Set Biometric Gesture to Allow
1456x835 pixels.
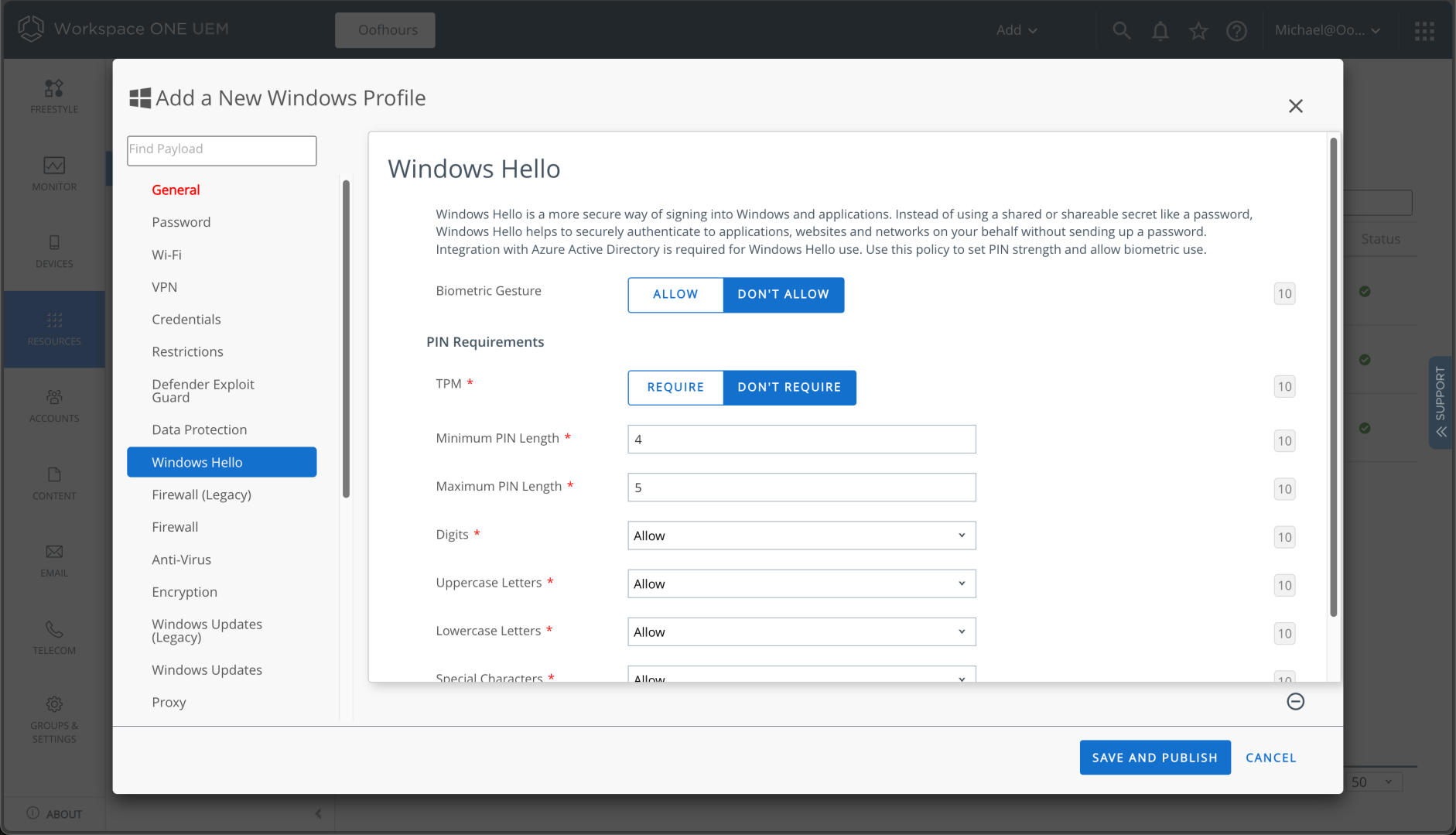(x=675, y=294)
